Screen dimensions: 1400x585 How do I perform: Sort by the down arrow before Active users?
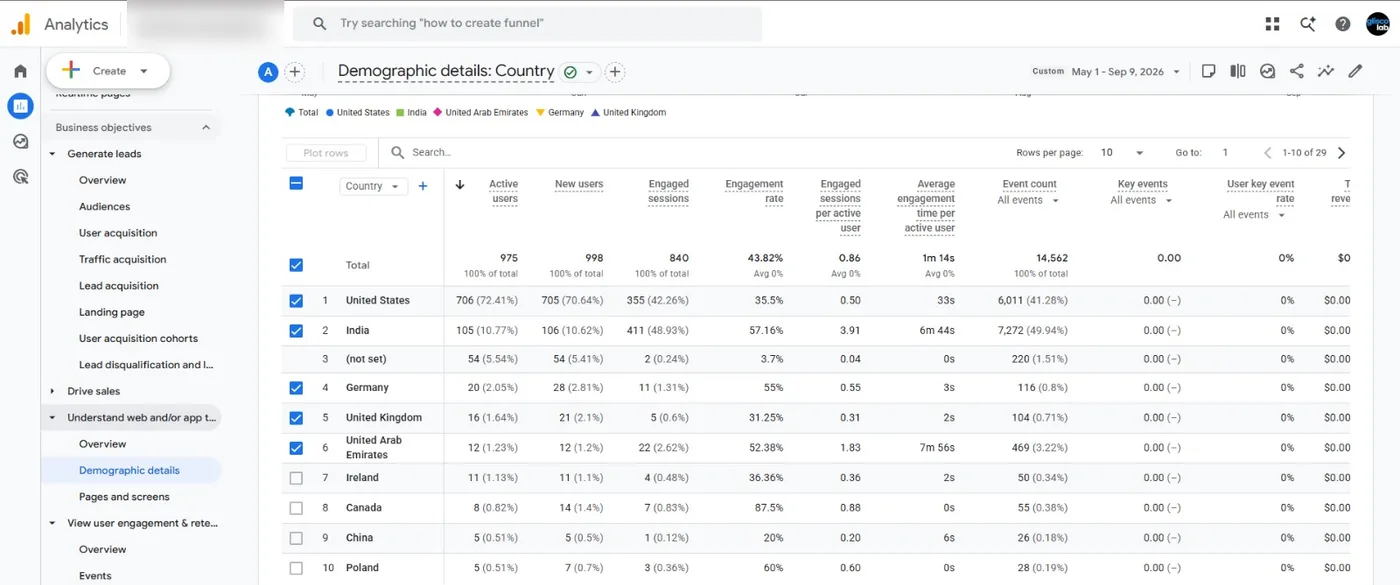460,185
